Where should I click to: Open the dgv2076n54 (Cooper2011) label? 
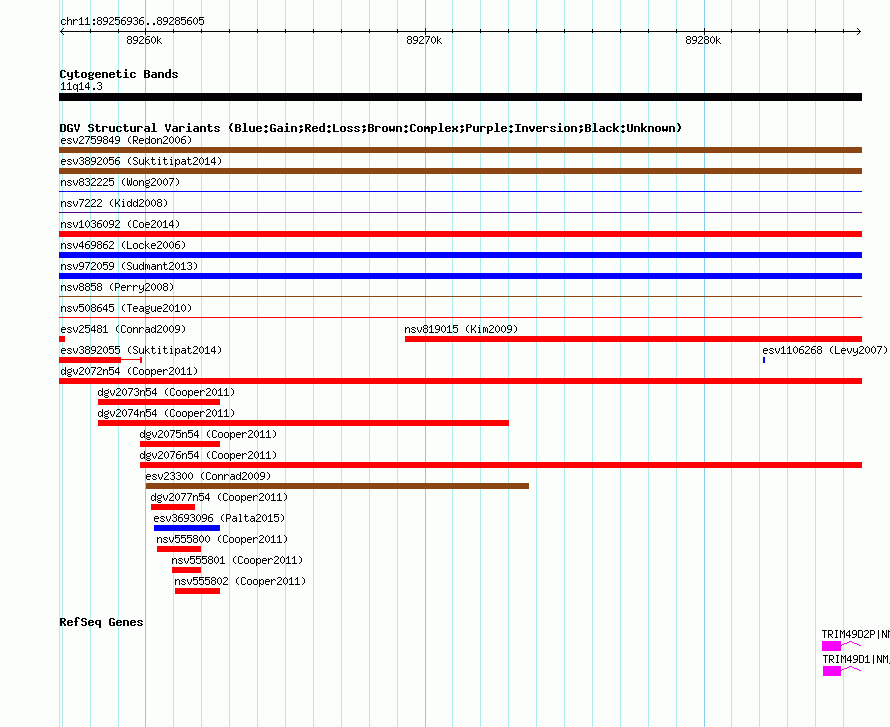[x=208, y=455]
